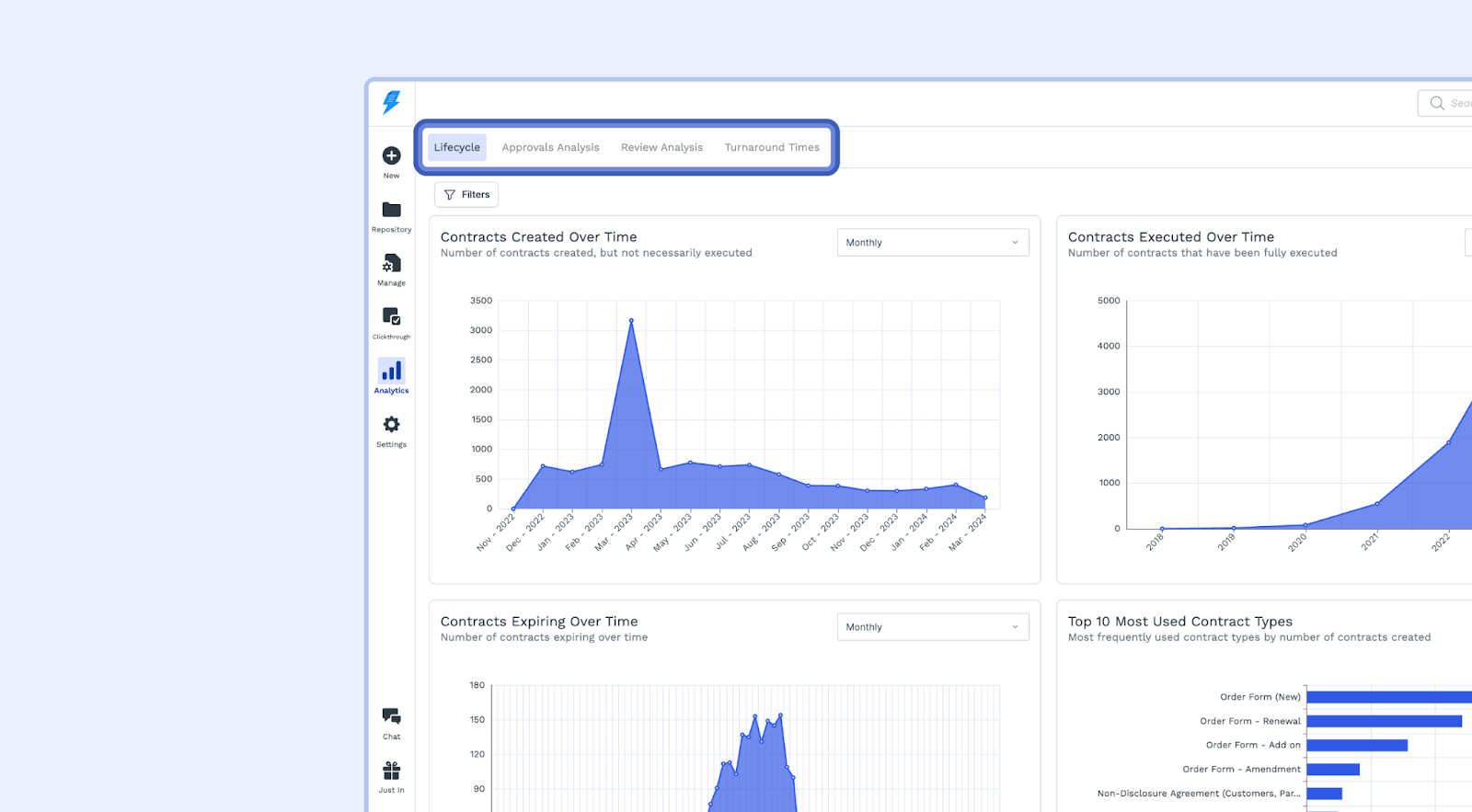Image resolution: width=1472 pixels, height=812 pixels.
Task: Expand Monthly dropdown for Contracts Expiring chart
Action: (932, 627)
